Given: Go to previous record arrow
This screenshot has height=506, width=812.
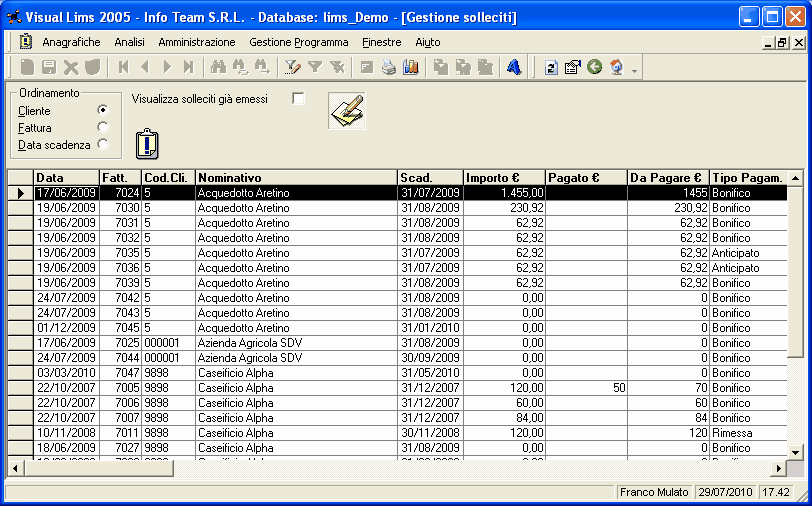Looking at the screenshot, I should tap(145, 67).
